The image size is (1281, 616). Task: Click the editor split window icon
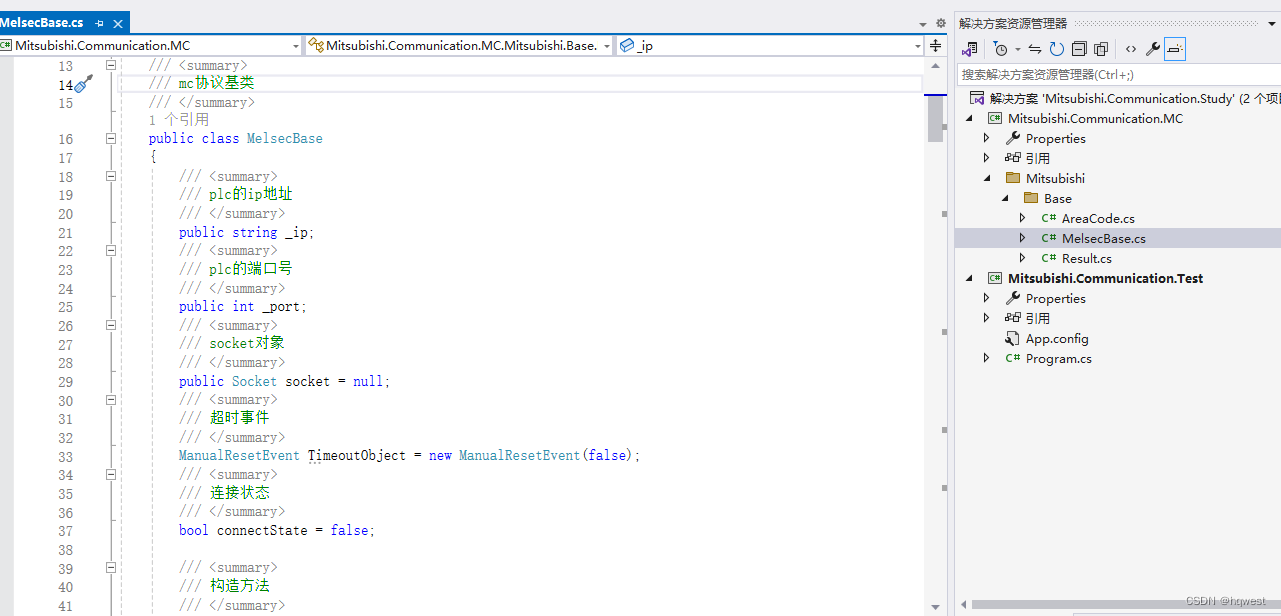click(x=936, y=45)
